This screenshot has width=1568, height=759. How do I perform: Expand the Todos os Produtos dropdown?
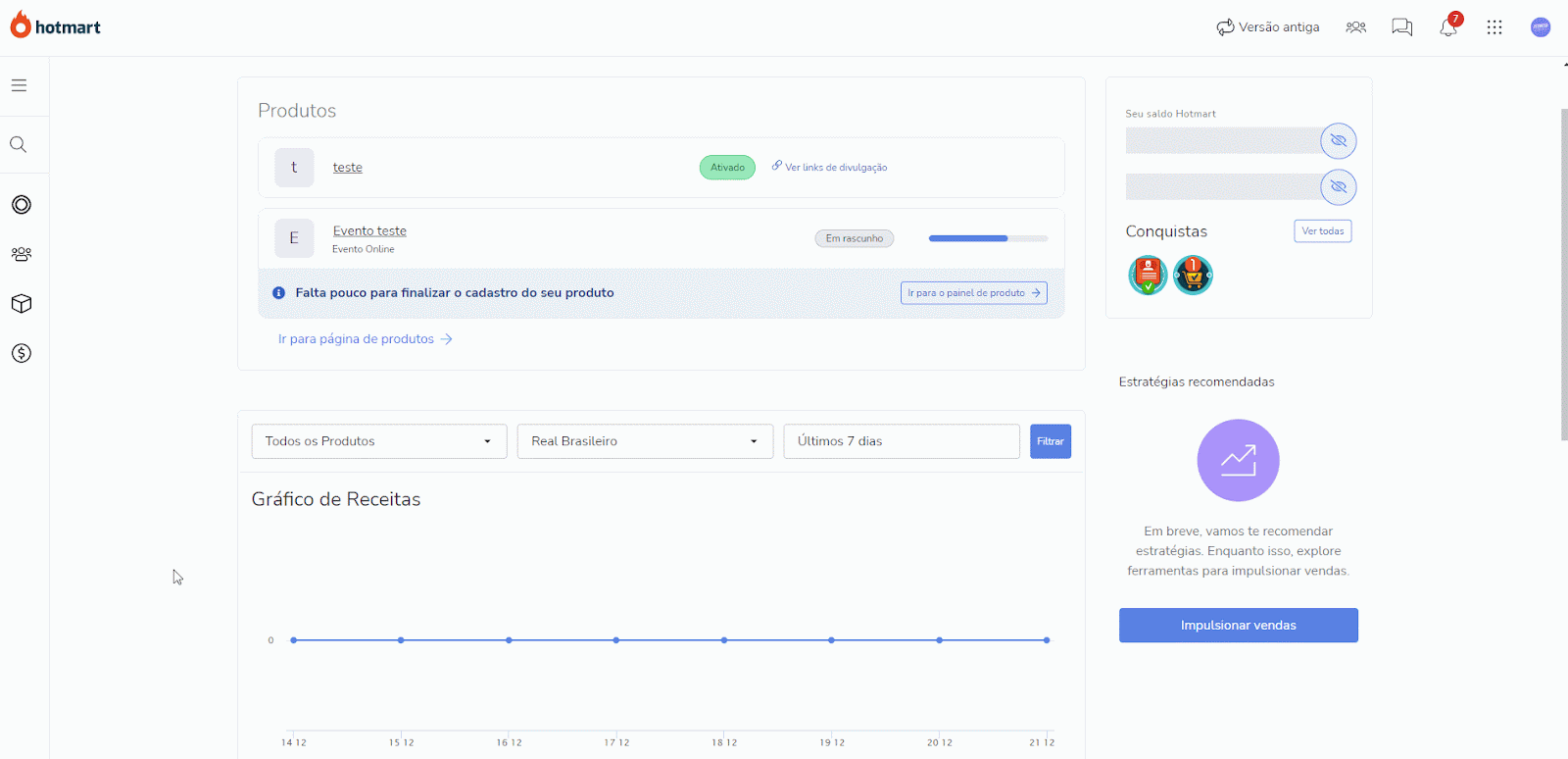(379, 441)
